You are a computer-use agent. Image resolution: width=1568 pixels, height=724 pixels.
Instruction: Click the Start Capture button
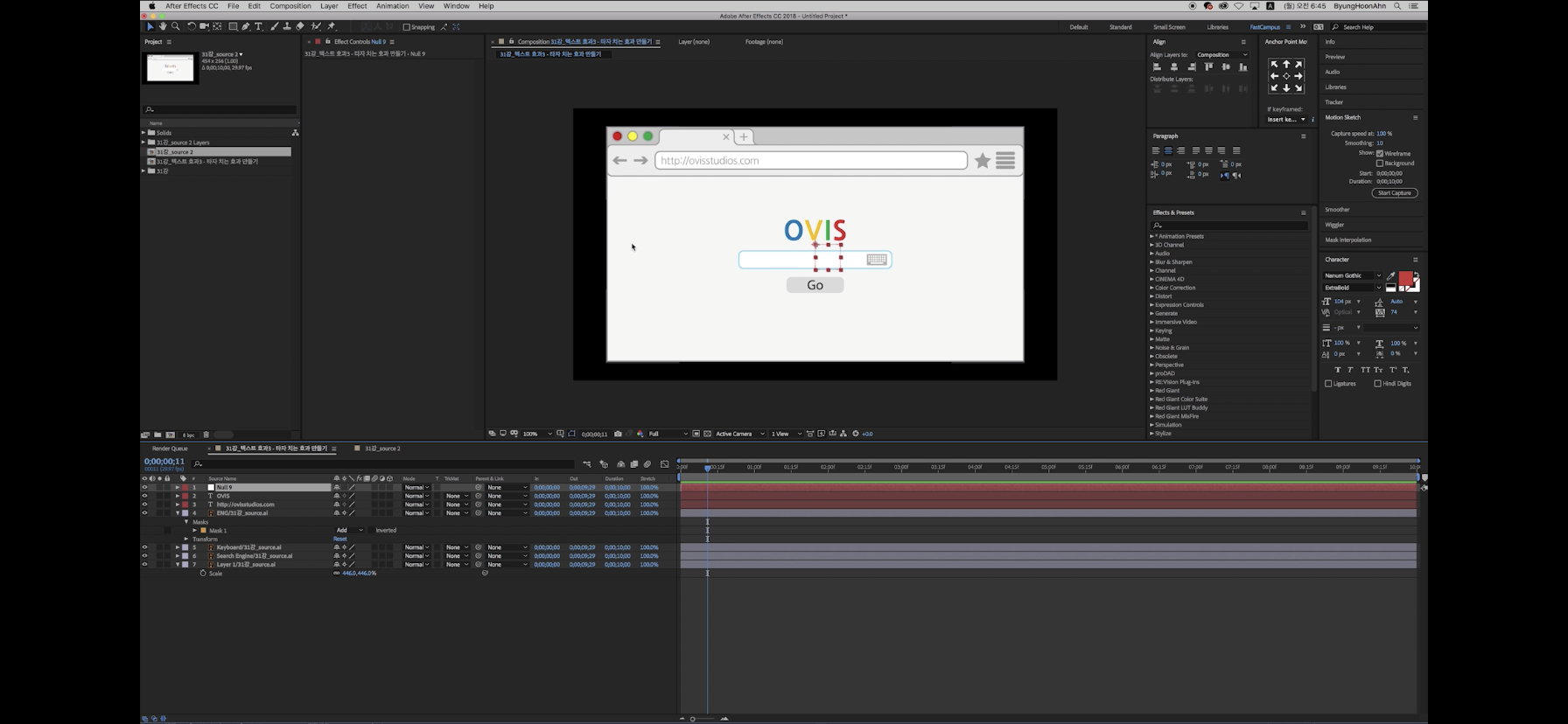point(1395,193)
